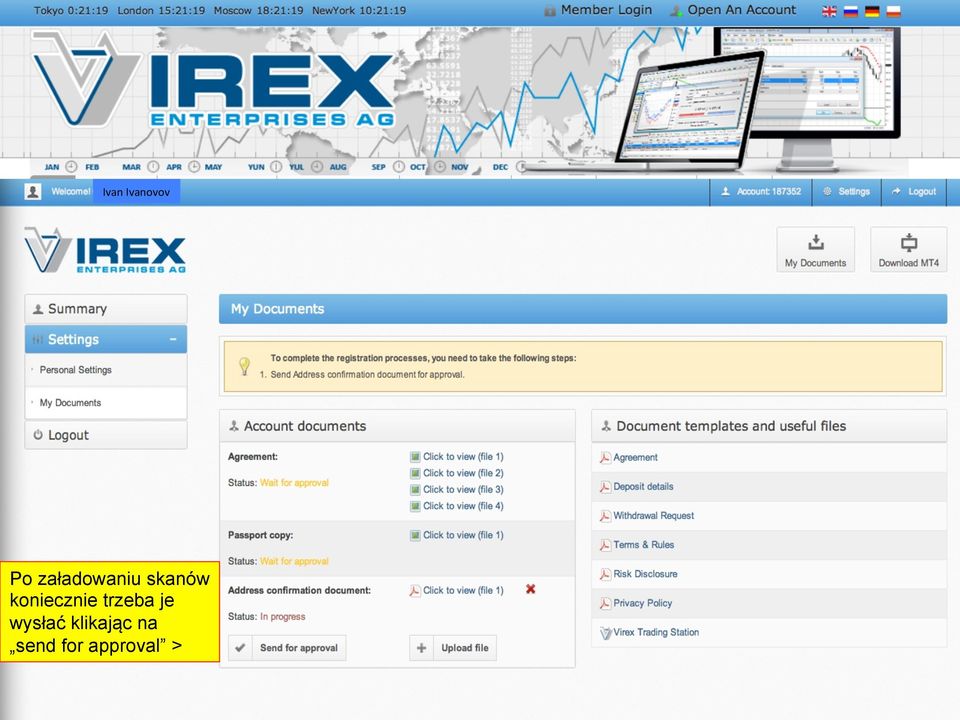Switch language using the Polish flag icon
960x720 pixels.
[893, 12]
